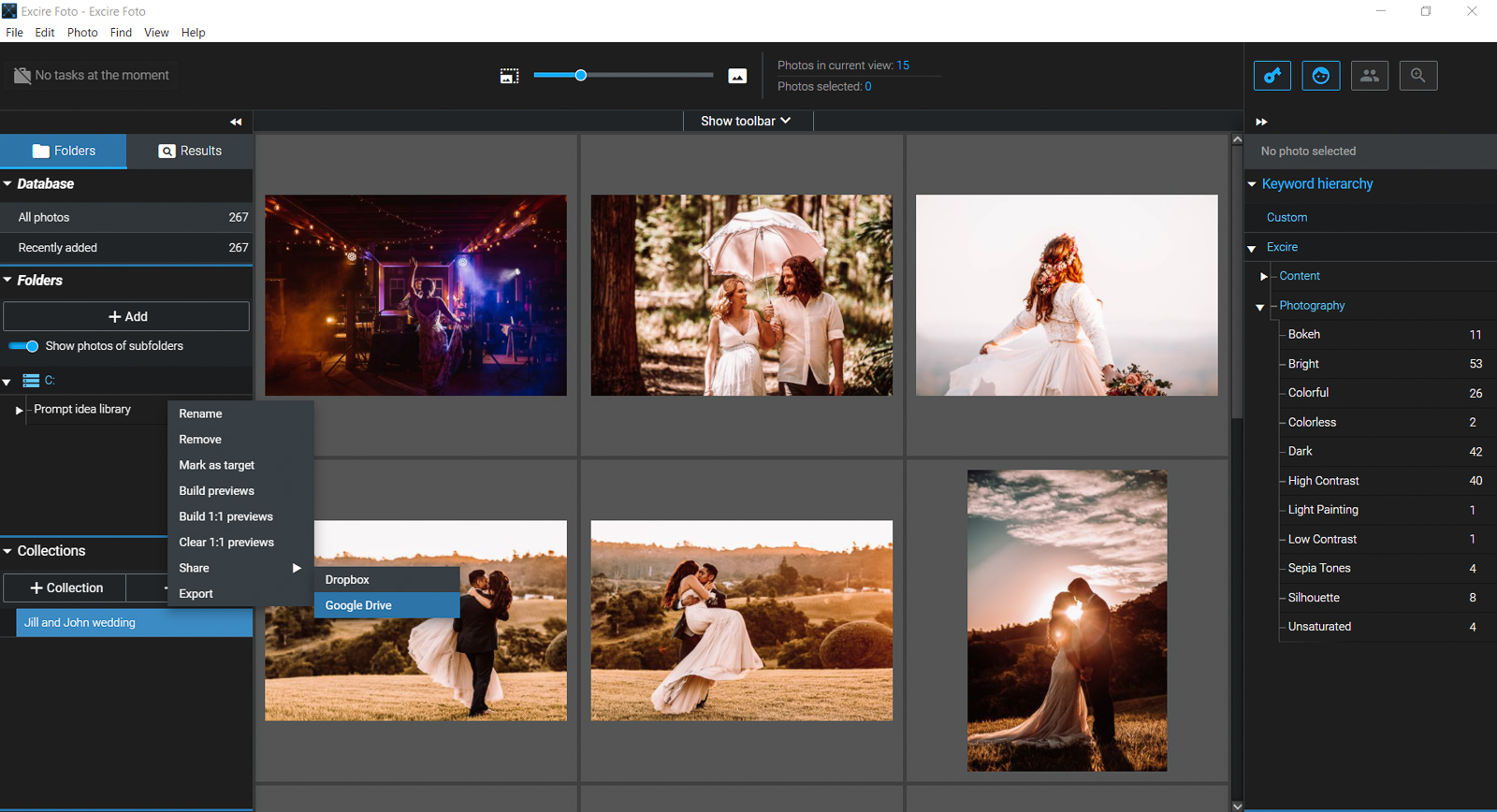Expand the Prompt idea library folder

tap(19, 410)
